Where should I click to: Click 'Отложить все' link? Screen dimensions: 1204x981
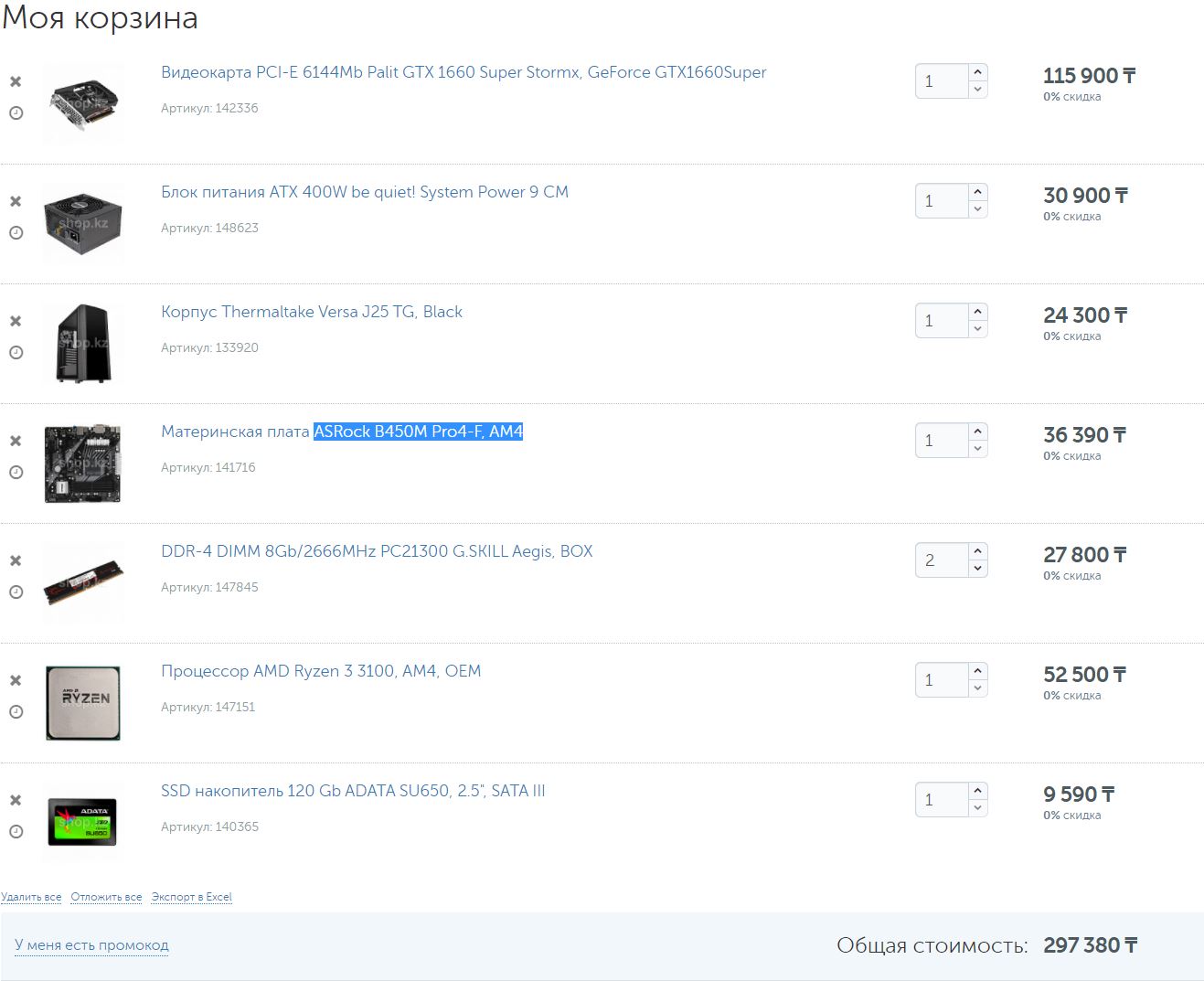(106, 897)
